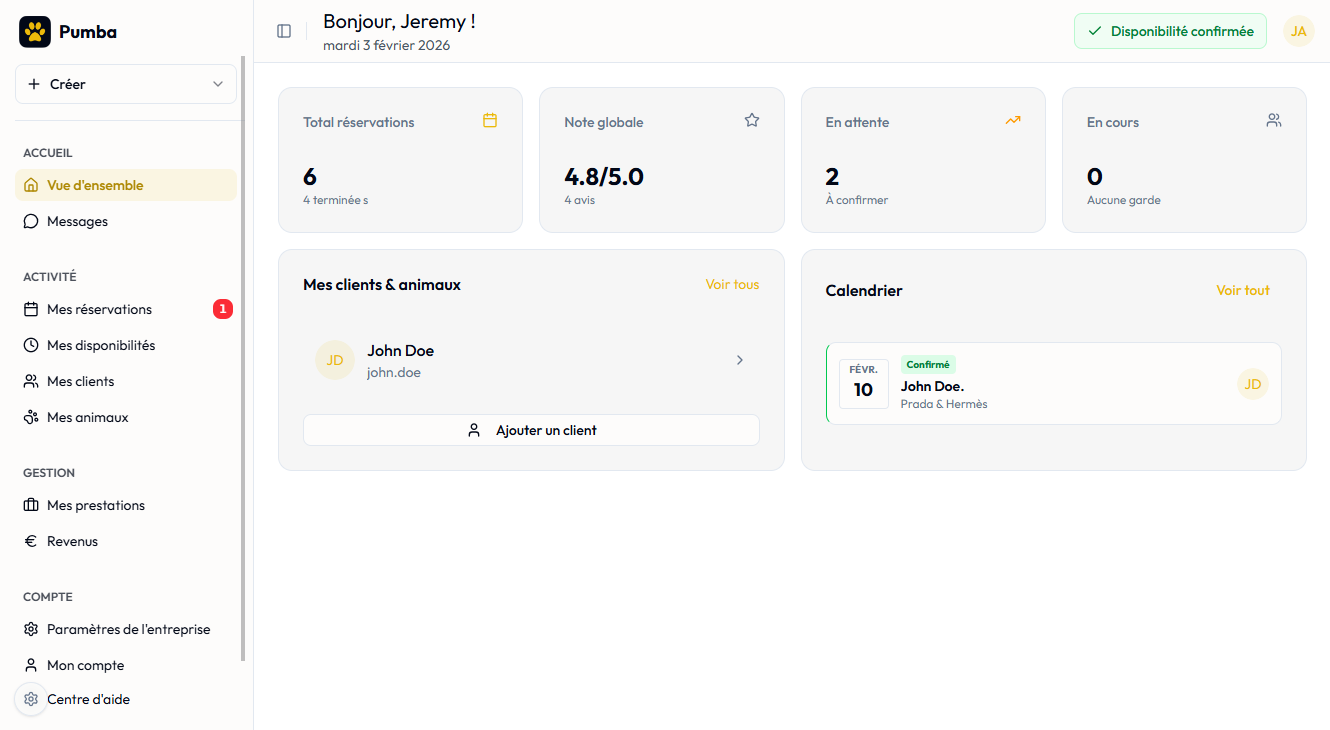Click Voir tous link for clients
The height and width of the screenshot is (730, 1330).
[732, 285]
